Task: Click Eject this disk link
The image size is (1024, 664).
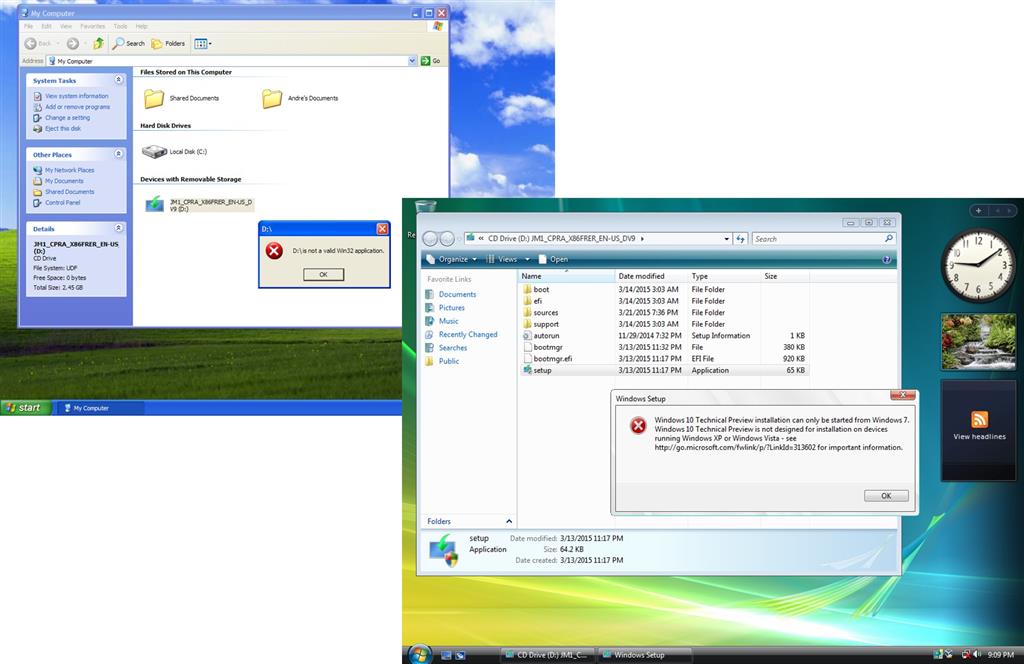Action: (63, 129)
